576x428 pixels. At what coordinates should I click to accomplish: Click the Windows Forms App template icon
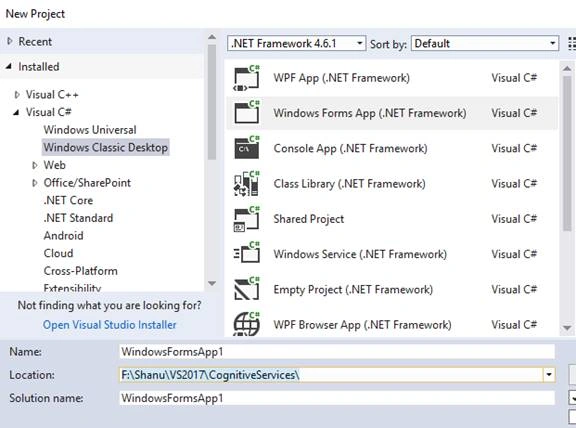coord(246,113)
